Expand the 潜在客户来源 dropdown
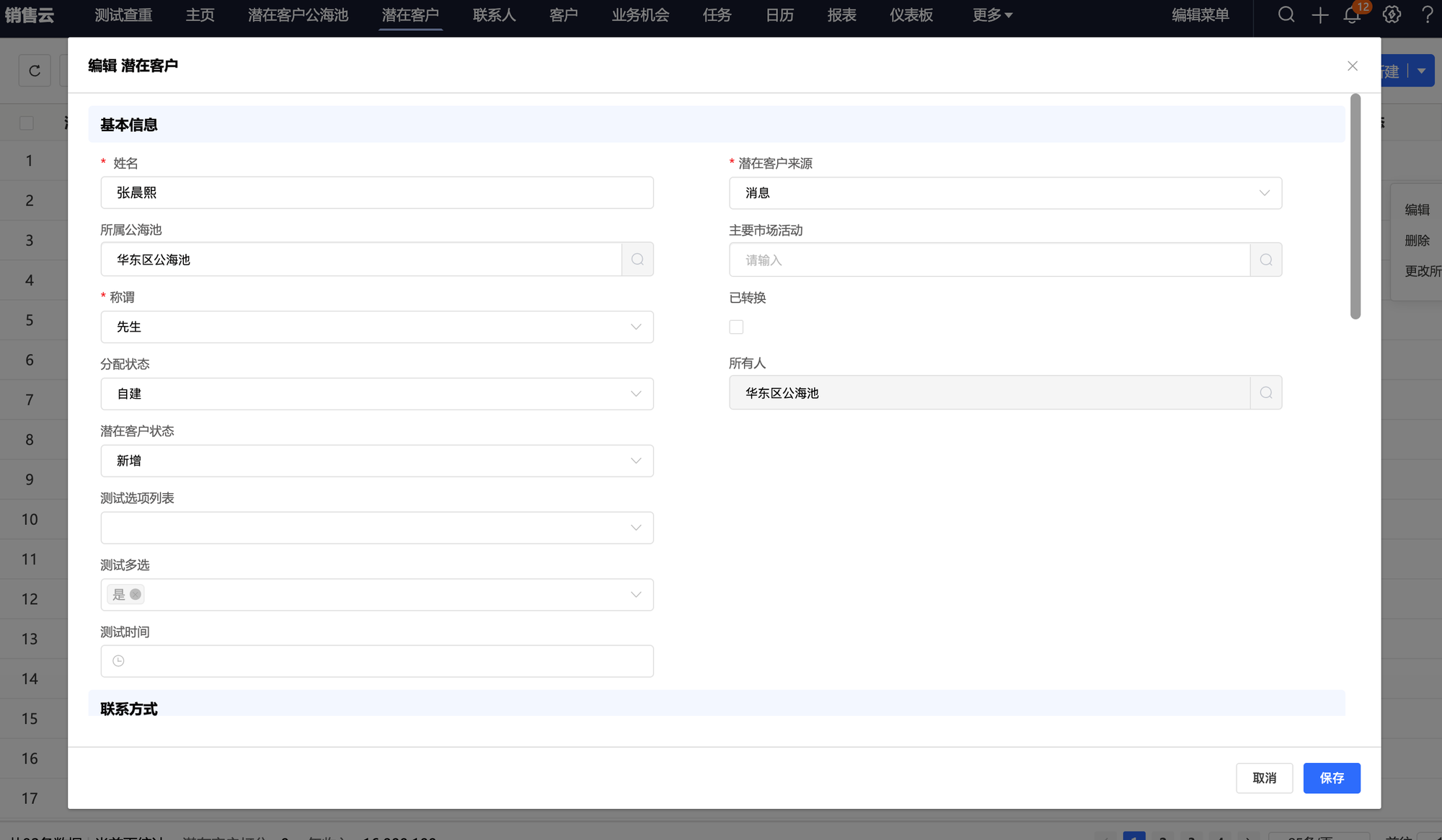Image resolution: width=1442 pixels, height=840 pixels. 1005,193
